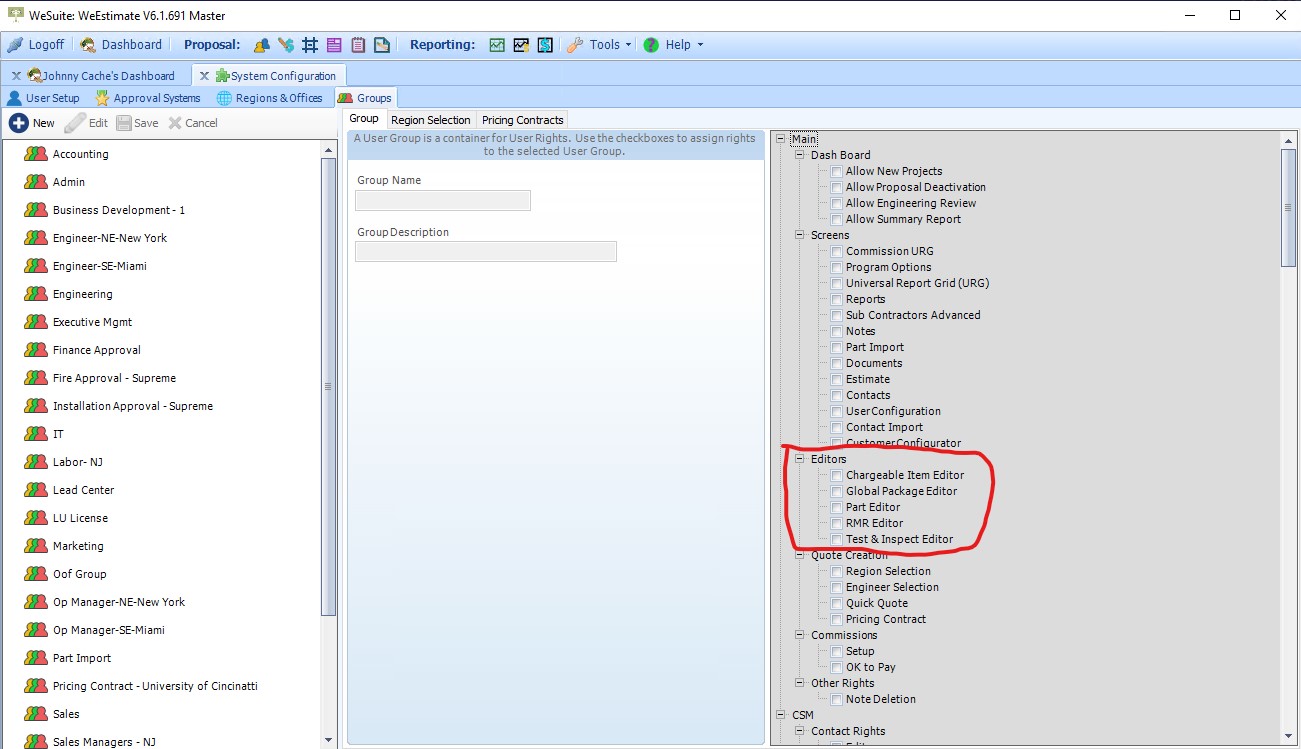This screenshot has height=749, width=1301.
Task: Click the wrench icon next to Tools
Action: click(576, 44)
